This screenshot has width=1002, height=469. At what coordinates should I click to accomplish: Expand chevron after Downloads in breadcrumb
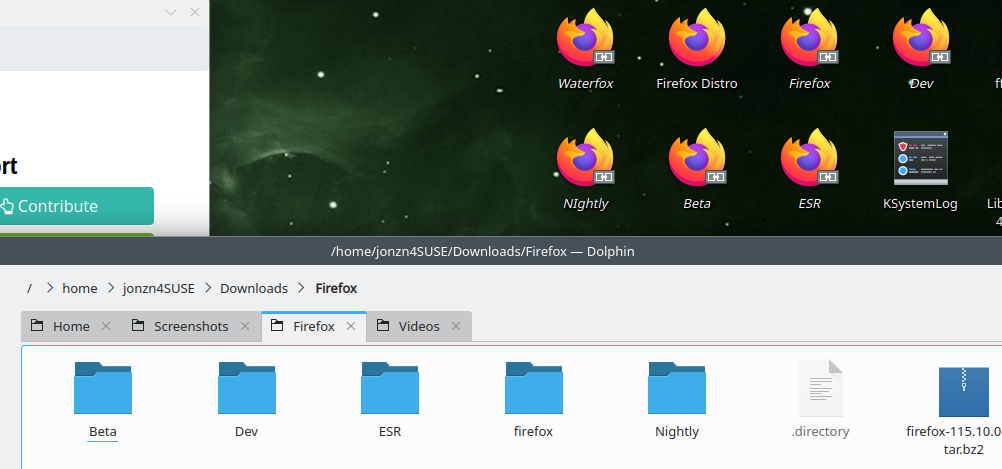click(302, 288)
